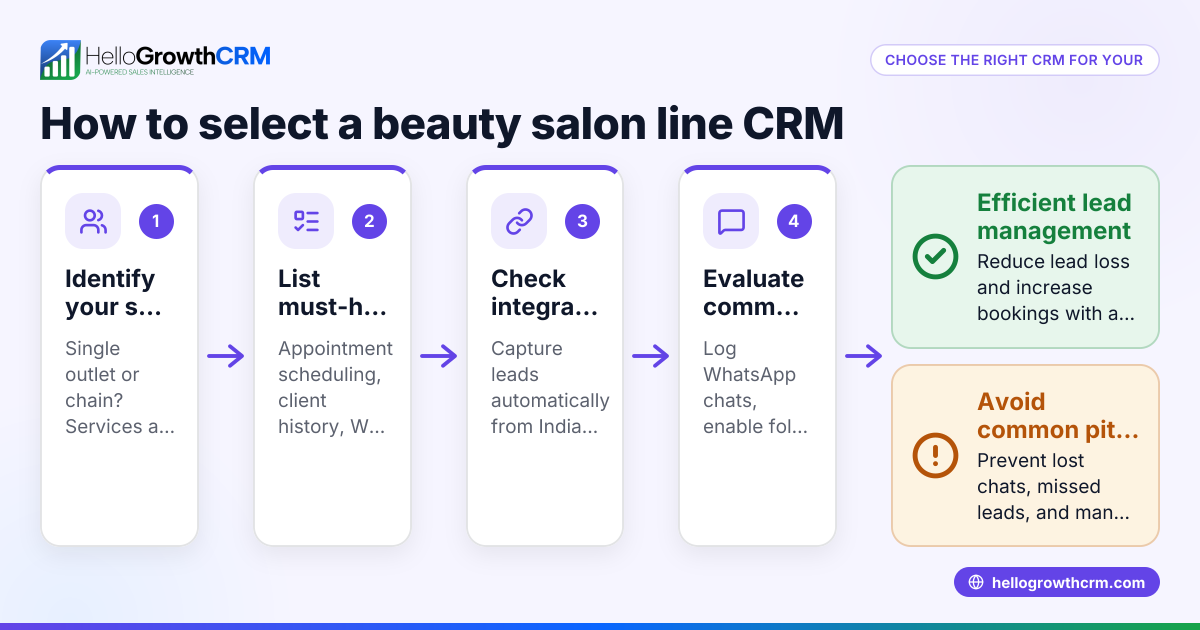Viewport: 1200px width, 630px height.
Task: Click the HelloGrowthCRM bar-chart logo icon
Action: [x=60, y=60]
